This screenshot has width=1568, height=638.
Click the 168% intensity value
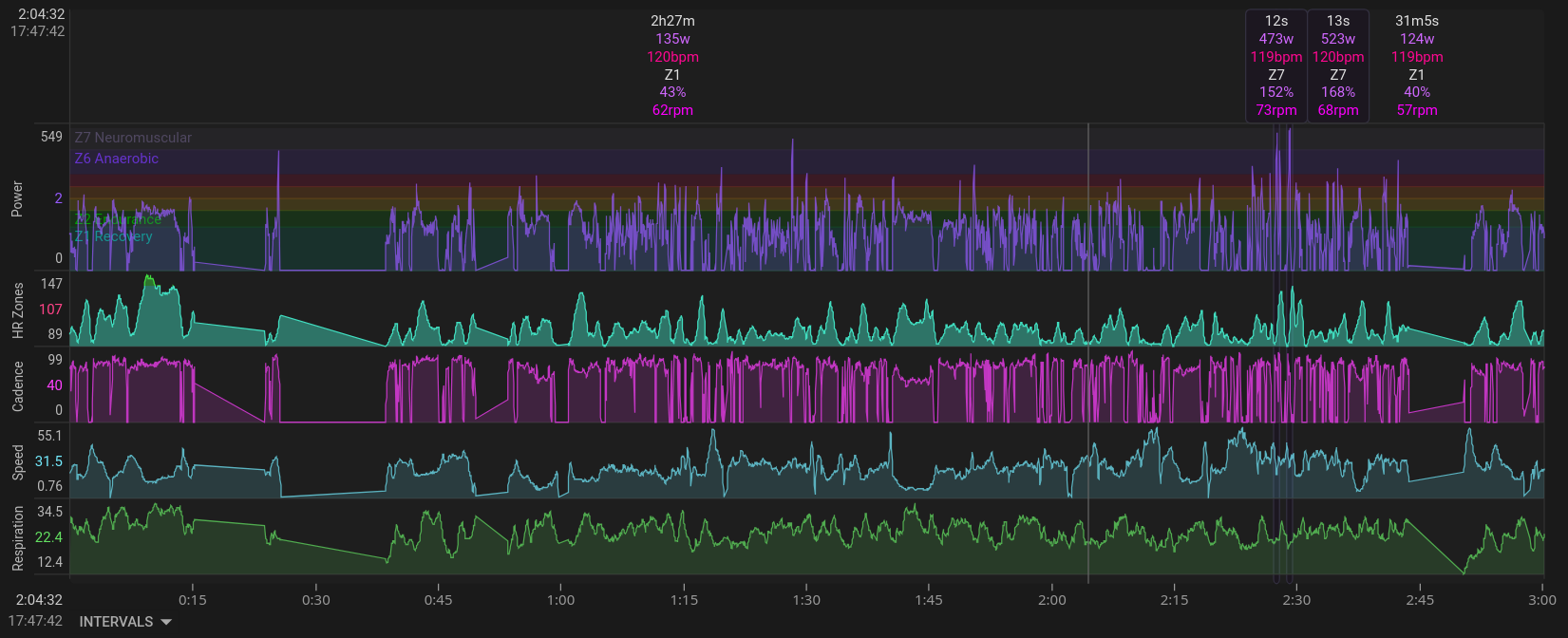(1338, 92)
